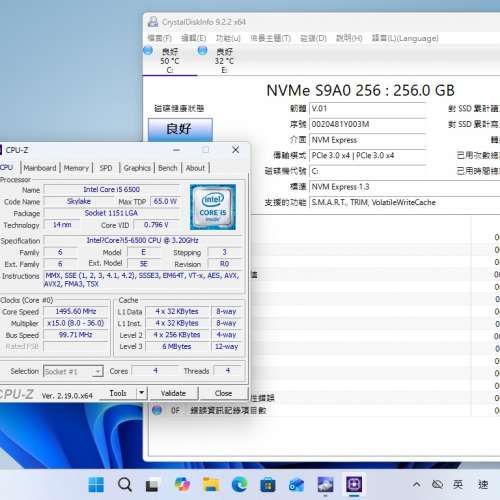Click the Name value Intel Core i5 6500

(x=112, y=189)
